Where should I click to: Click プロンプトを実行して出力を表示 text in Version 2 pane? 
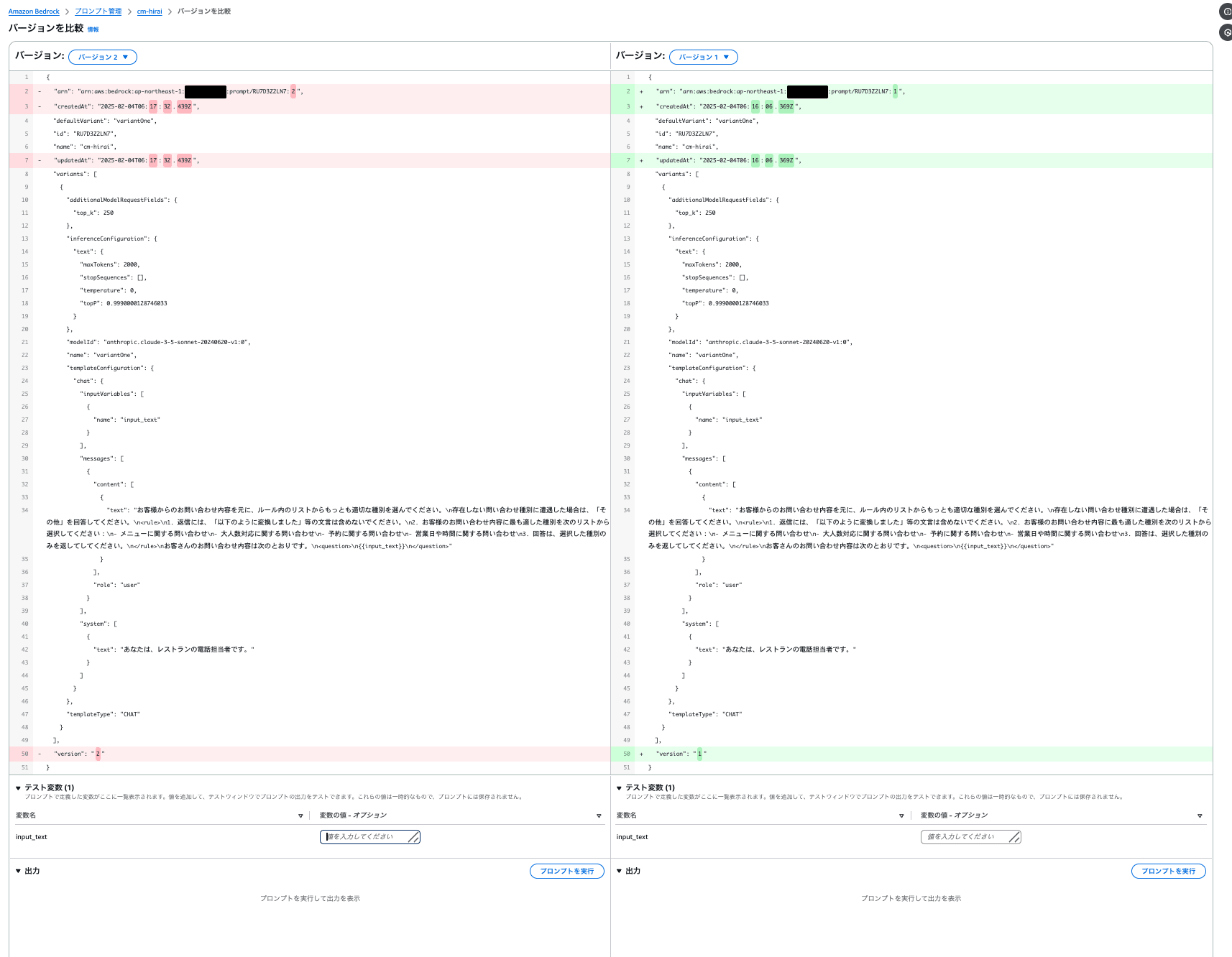[x=310, y=899]
